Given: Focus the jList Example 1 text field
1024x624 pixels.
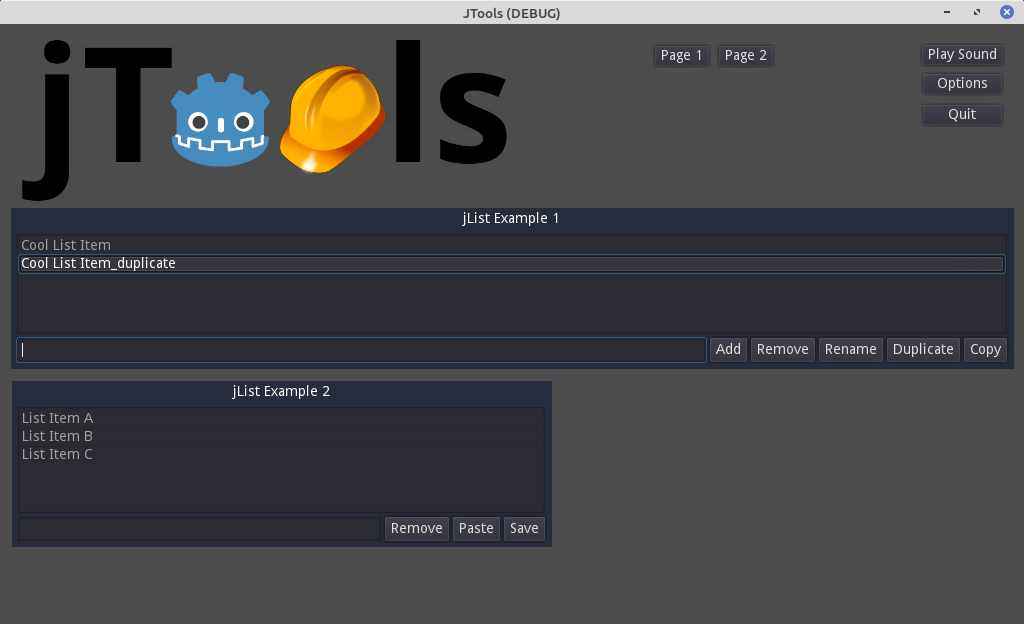Looking at the screenshot, I should click(x=361, y=350).
